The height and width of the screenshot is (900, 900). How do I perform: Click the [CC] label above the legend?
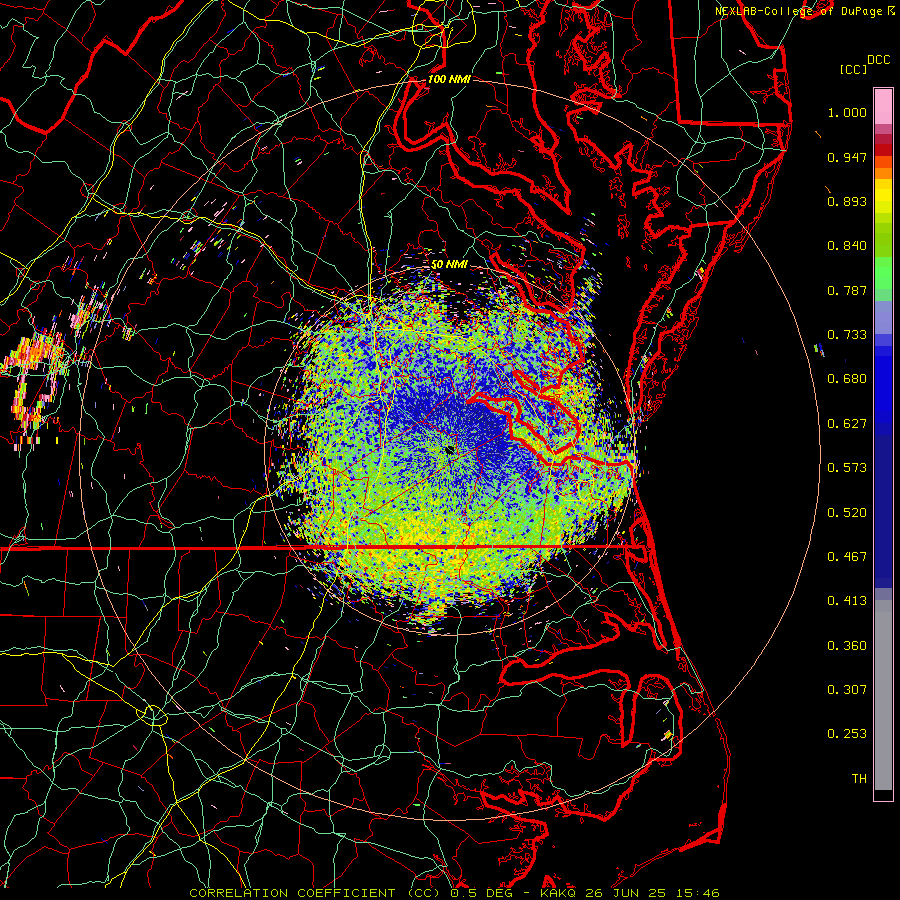853,69
